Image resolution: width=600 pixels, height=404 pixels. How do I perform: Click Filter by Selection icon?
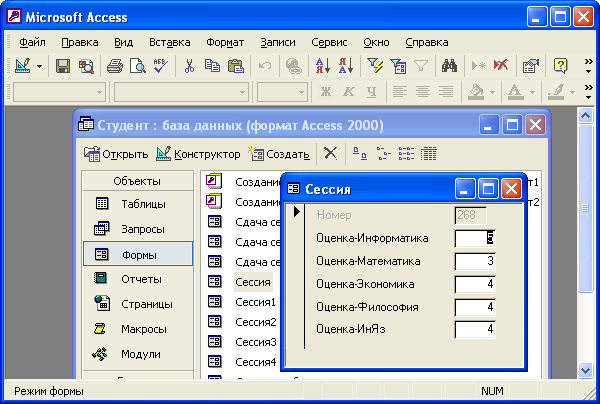[375, 66]
